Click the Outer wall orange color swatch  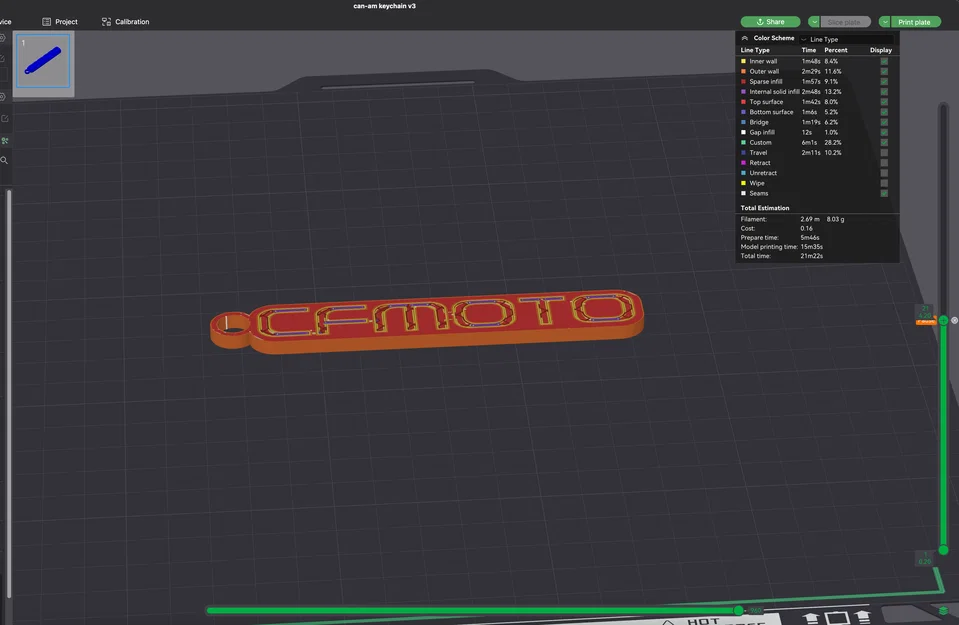[744, 72]
